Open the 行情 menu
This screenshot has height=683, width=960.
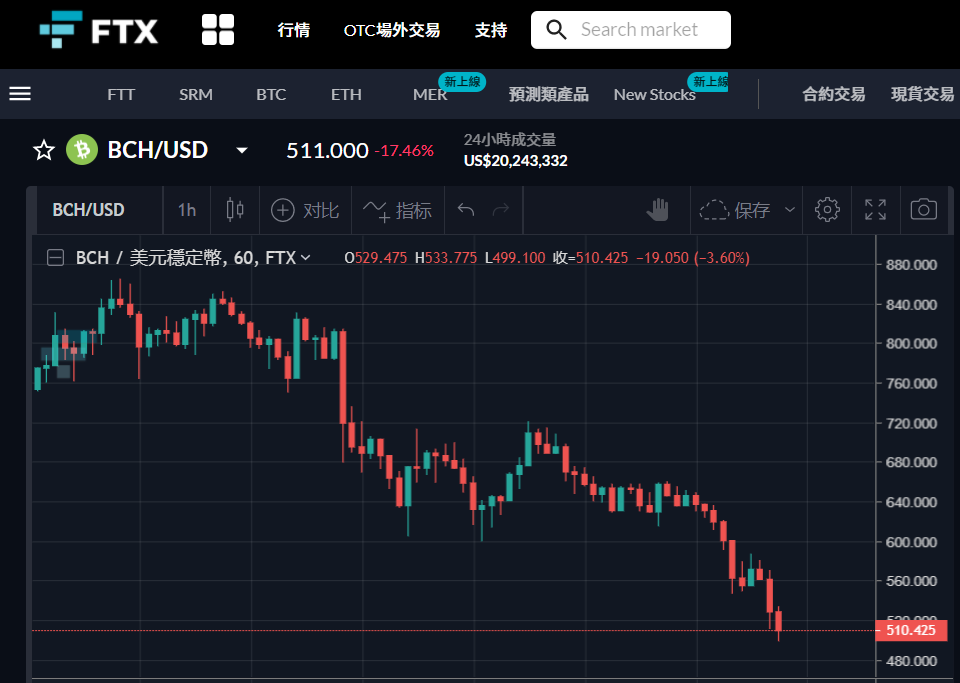click(294, 30)
